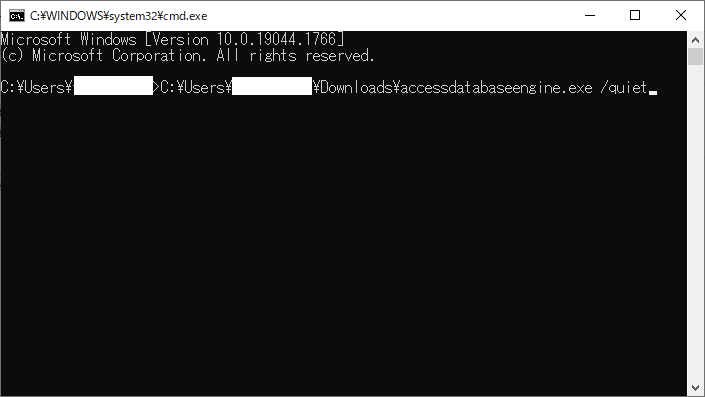
Task: Click the scrollbar up arrow
Action: (x=696, y=40)
